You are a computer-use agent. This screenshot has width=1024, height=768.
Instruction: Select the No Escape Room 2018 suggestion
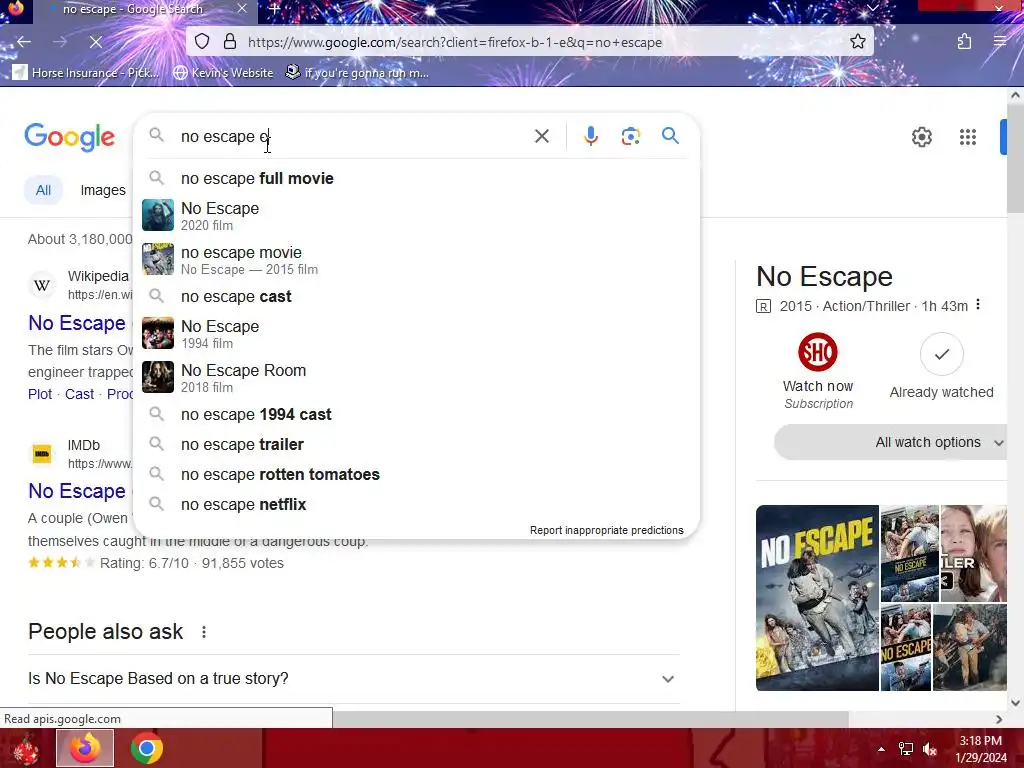[416, 377]
